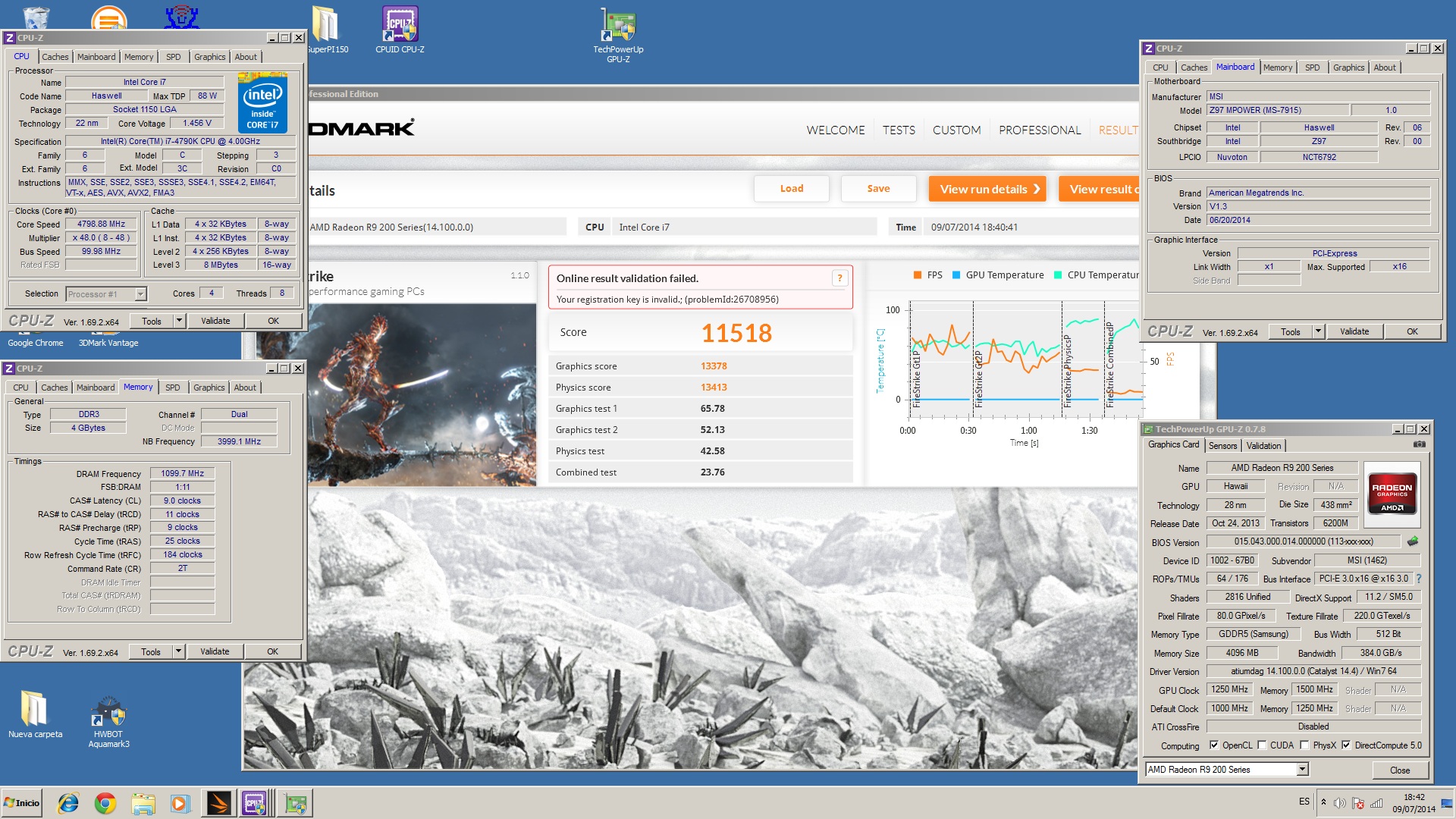Image resolution: width=1456 pixels, height=819 pixels.
Task: Switch to the Sensors tab in GPU-Z
Action: click(1222, 446)
